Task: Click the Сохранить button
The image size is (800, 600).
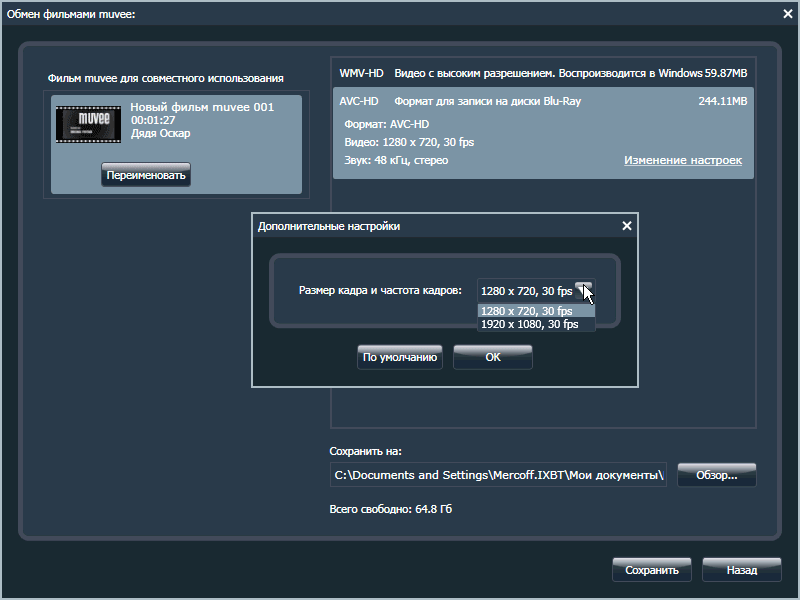Action: coord(652,570)
